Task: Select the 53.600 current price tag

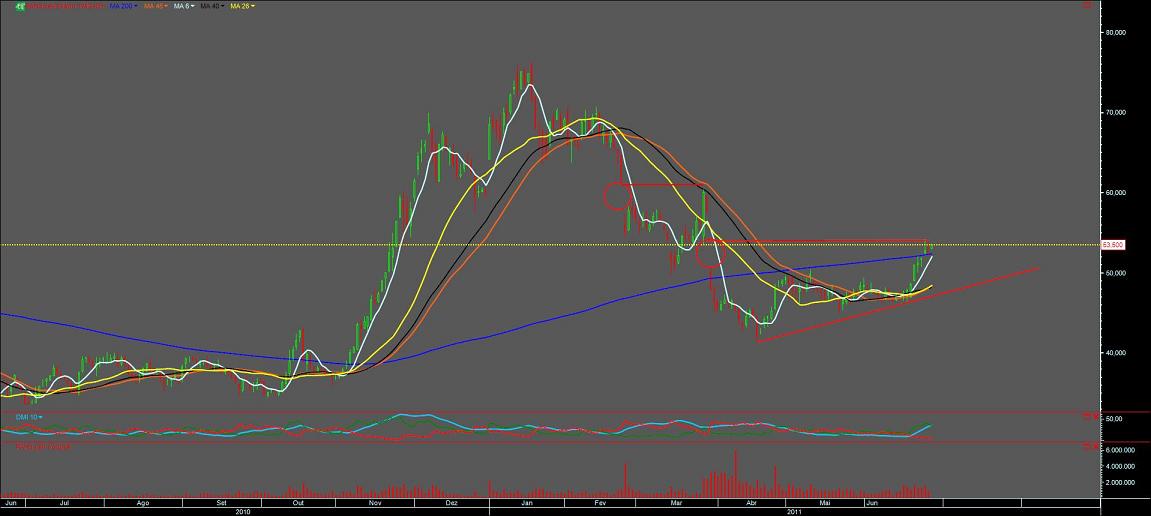Action: pyautogui.click(x=1112, y=244)
